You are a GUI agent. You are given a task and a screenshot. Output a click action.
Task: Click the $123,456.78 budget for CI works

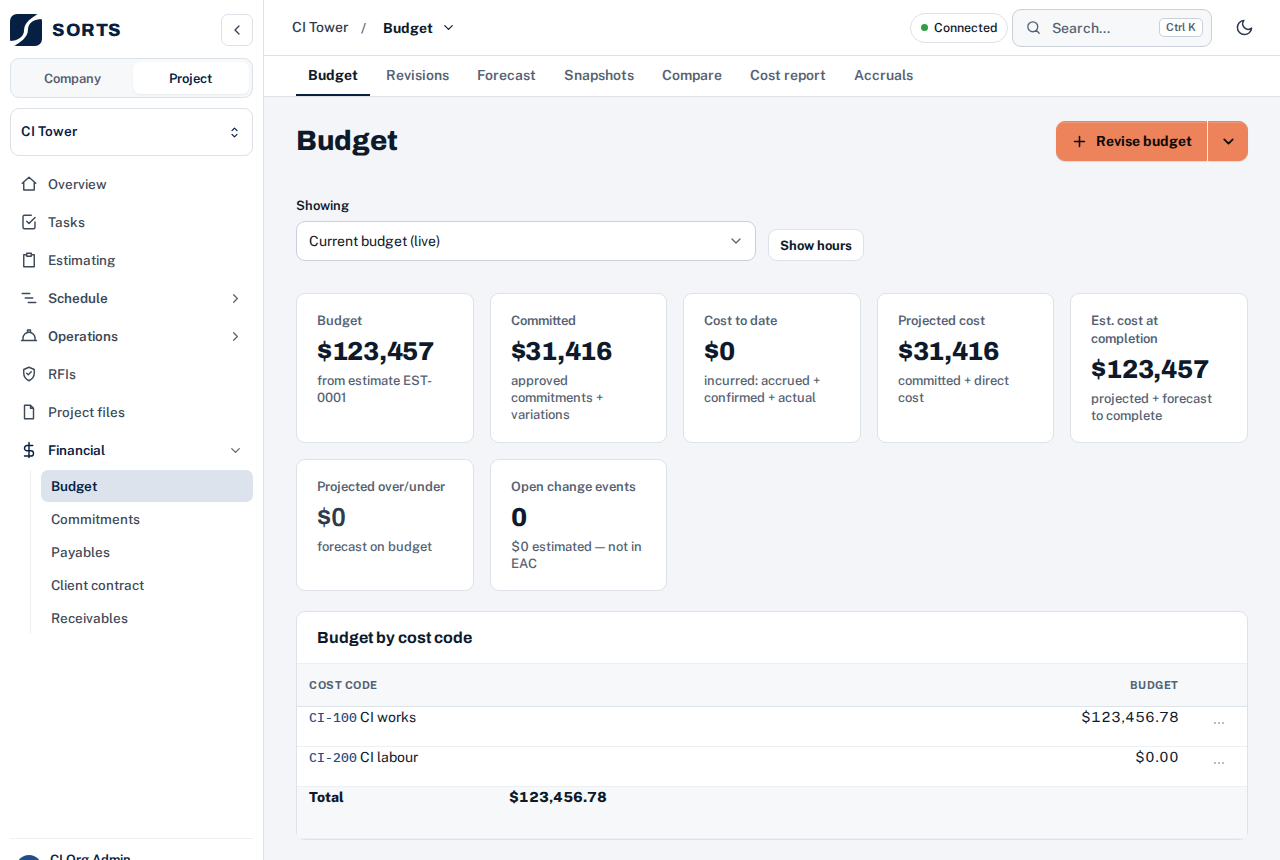(1130, 717)
